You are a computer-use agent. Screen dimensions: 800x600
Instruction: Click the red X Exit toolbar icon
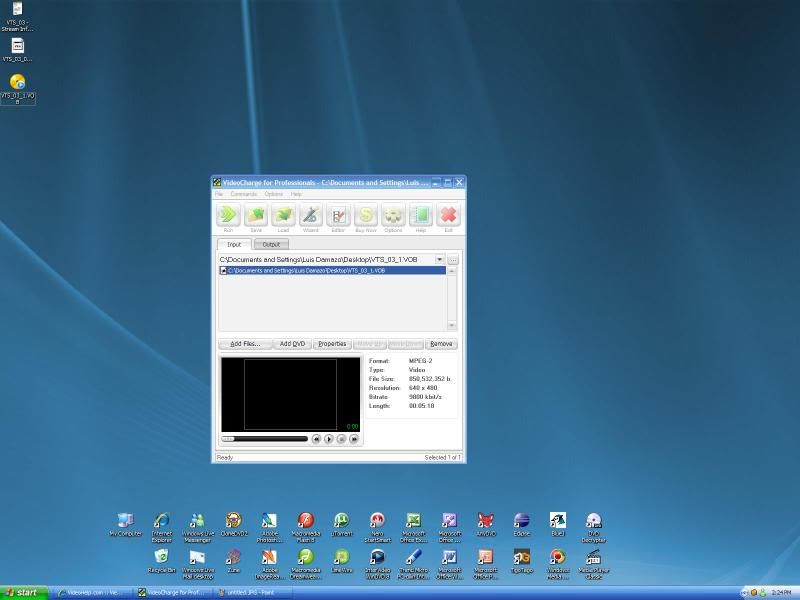(x=448, y=215)
